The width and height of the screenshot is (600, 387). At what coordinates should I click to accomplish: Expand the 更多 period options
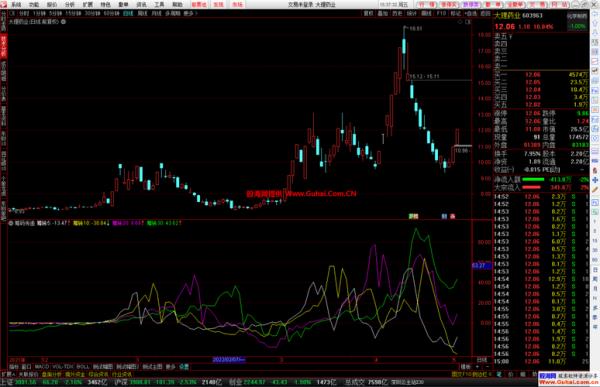189,13
